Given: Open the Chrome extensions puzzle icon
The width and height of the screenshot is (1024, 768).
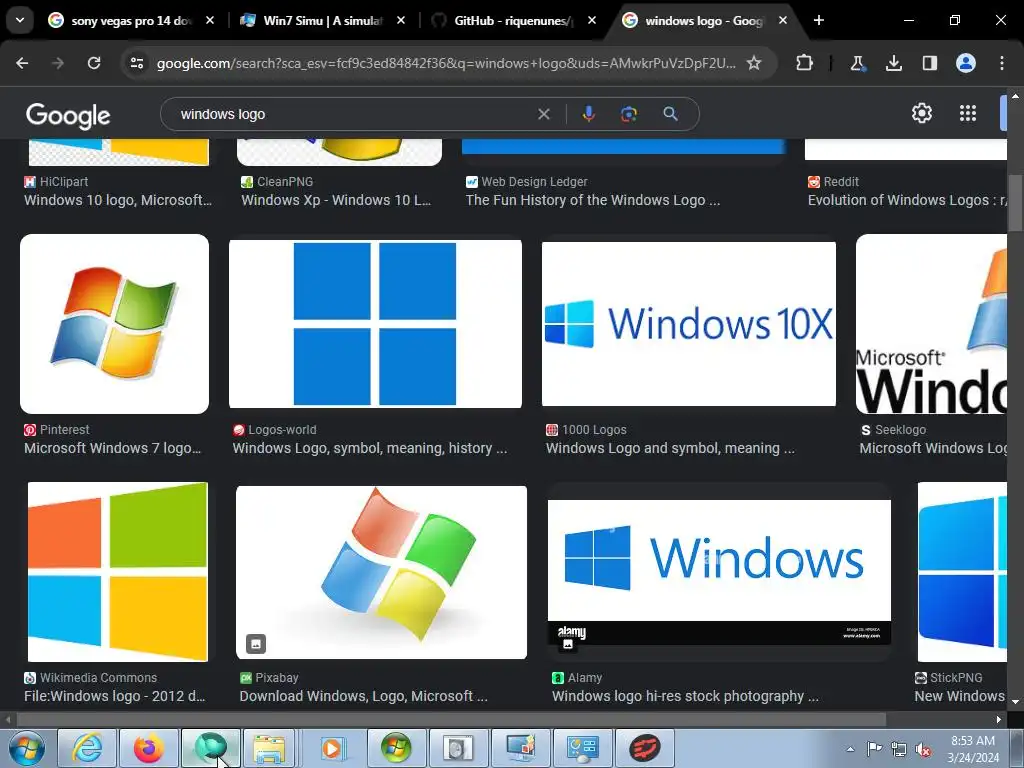Looking at the screenshot, I should (x=805, y=63).
